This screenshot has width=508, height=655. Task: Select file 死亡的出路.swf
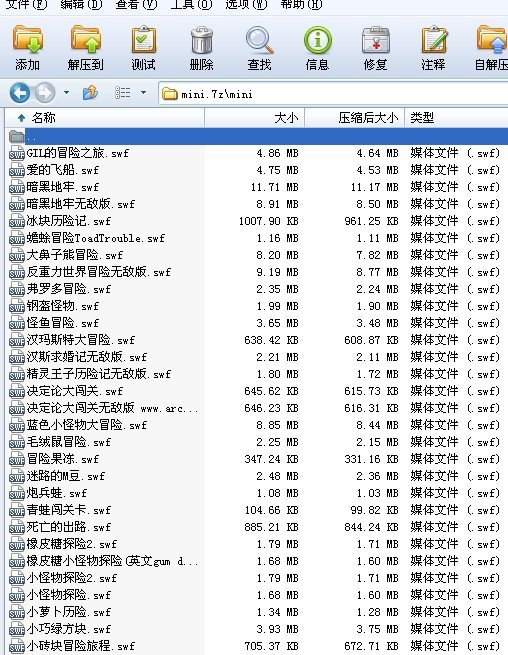(69, 527)
